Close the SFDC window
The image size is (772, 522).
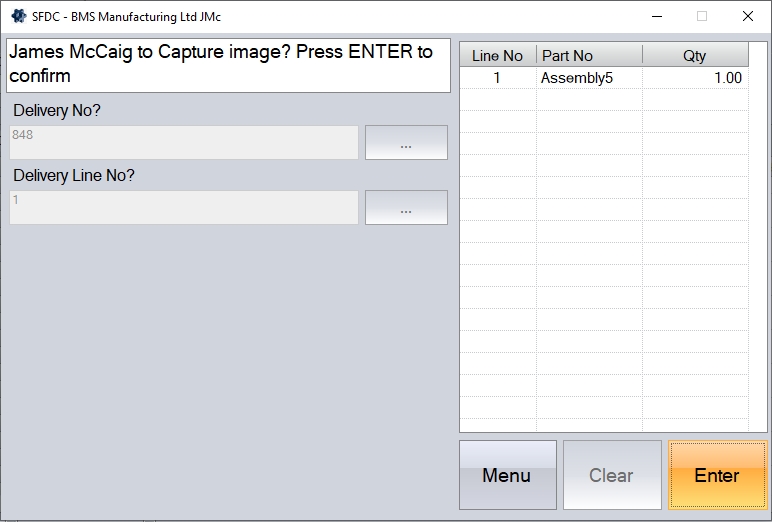[x=747, y=16]
